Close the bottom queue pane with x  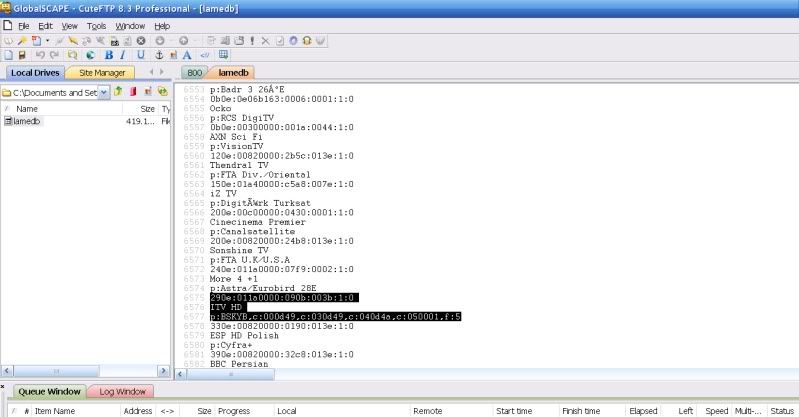[x=3, y=387]
